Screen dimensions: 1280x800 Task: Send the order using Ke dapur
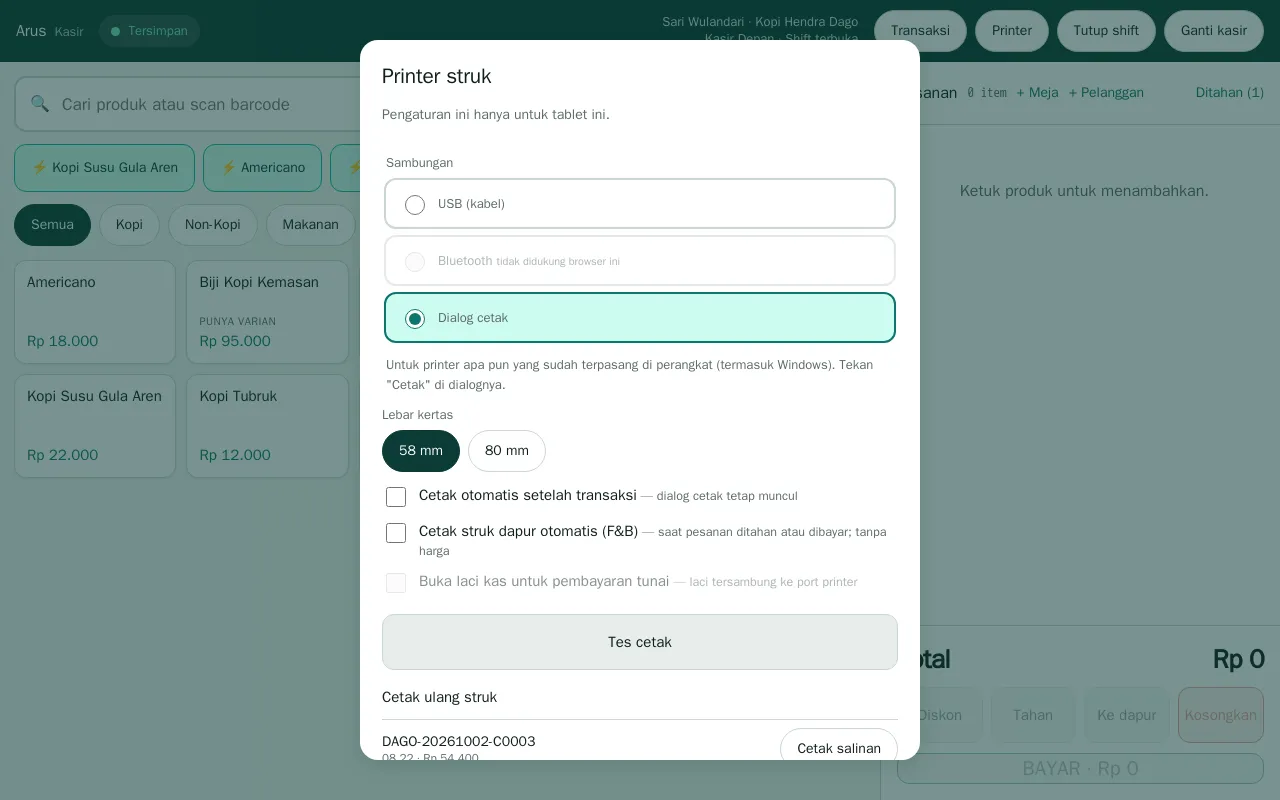[x=1127, y=715]
